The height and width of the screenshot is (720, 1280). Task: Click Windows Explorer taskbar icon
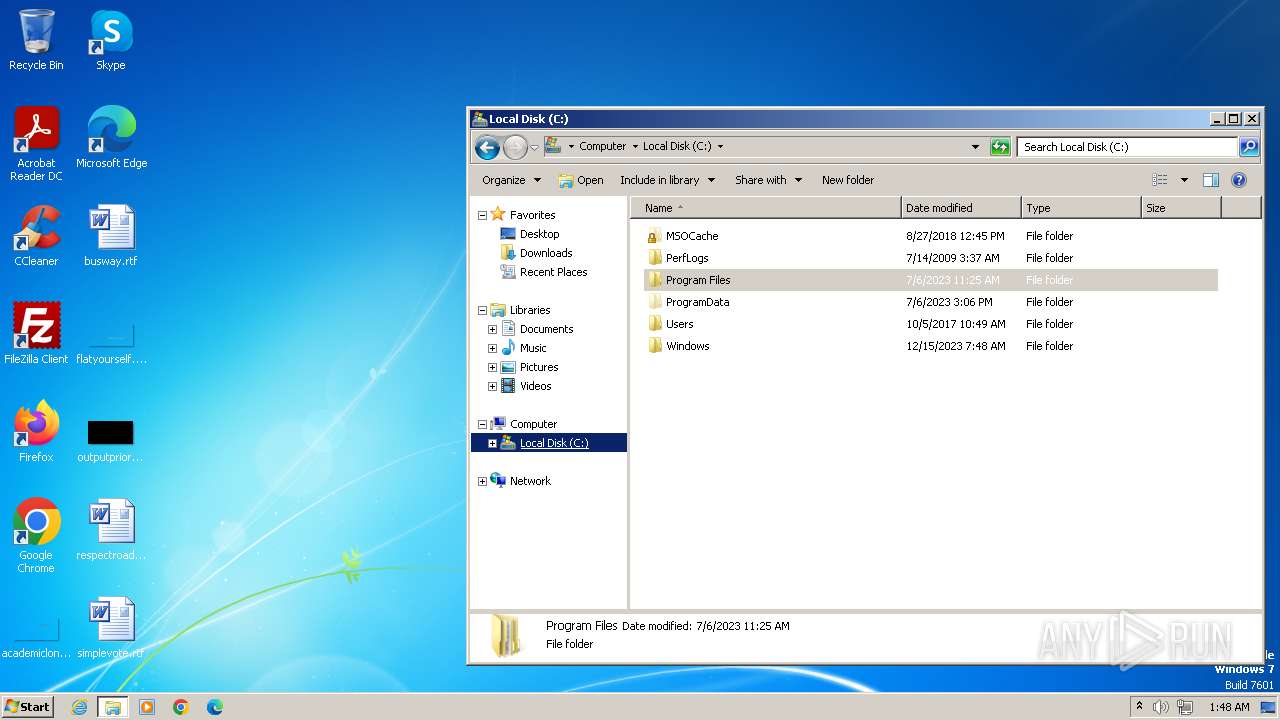point(113,707)
